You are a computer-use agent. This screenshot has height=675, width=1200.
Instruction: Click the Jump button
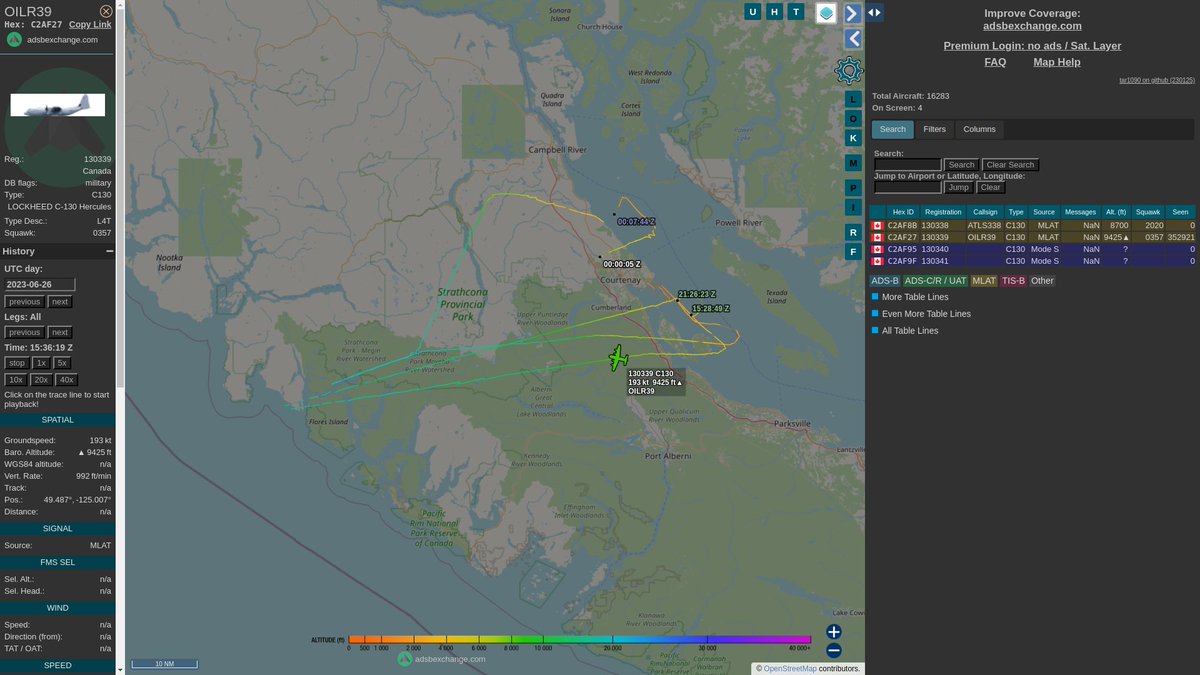pyautogui.click(x=959, y=187)
